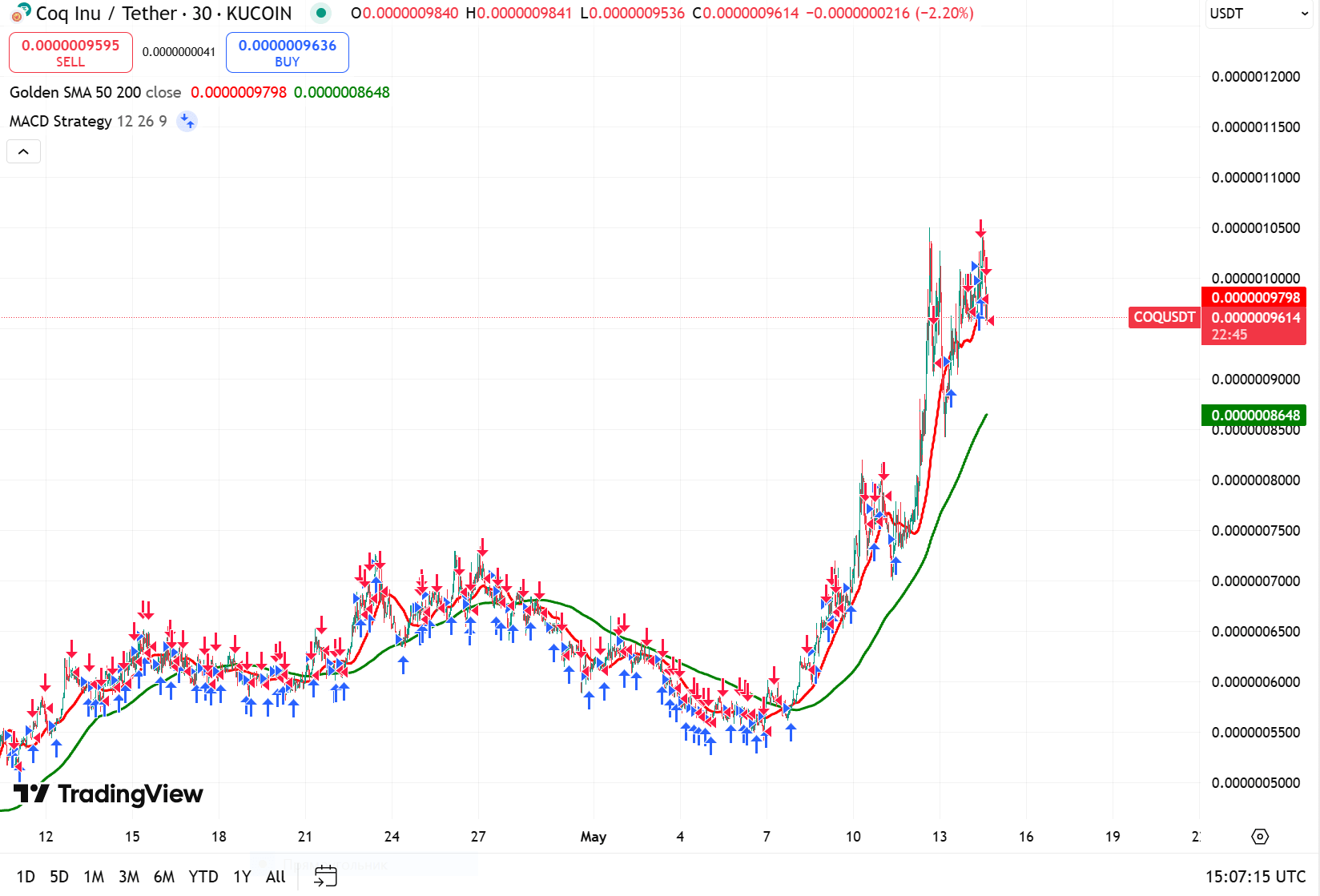Open the USDT currency dropdown

click(x=1259, y=14)
